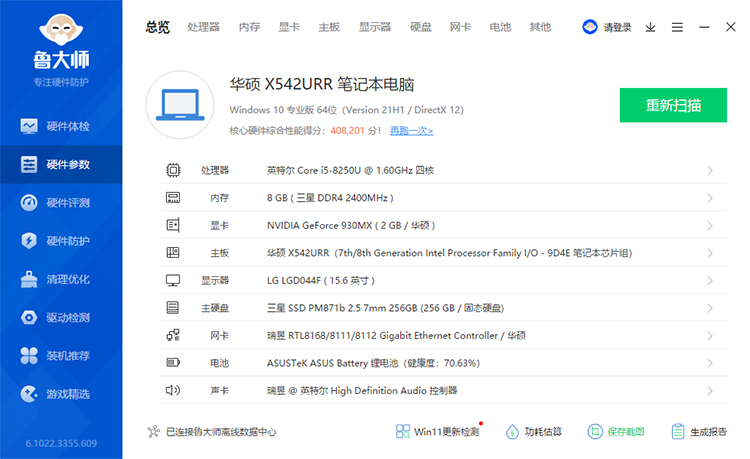Open 硬件评测 gauge icon
The width and height of the screenshot is (750, 459).
click(29, 203)
